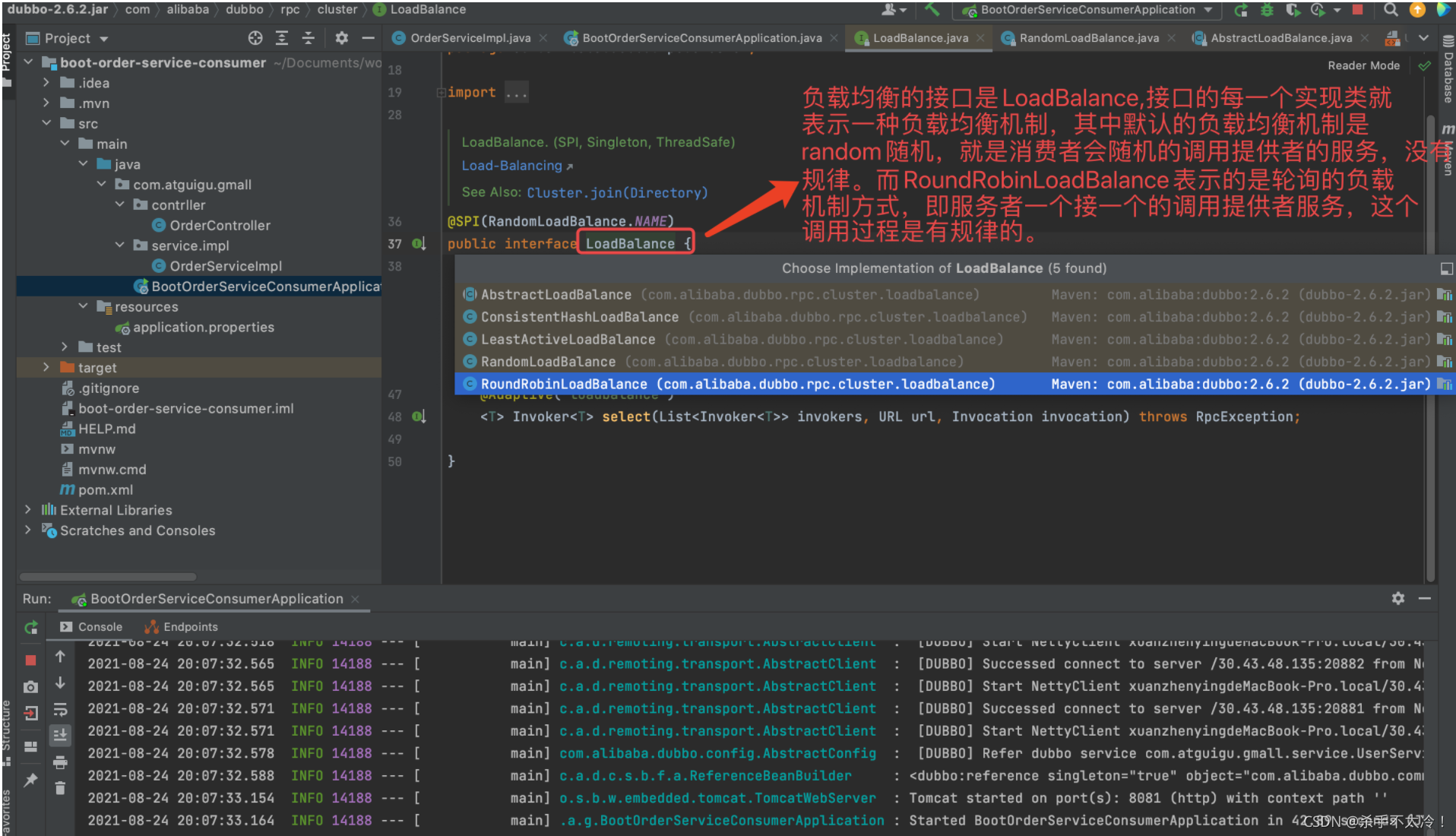
Task: Expand the test folder
Action: click(x=65, y=347)
